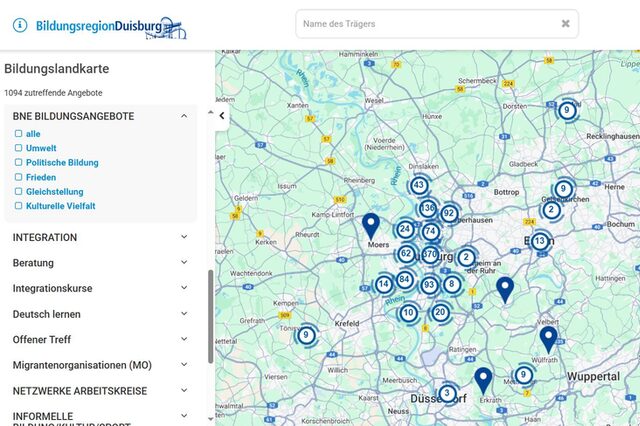Expand the INFORMELLE BILDUNG section
This screenshot has height=426, width=640.
tap(100, 417)
